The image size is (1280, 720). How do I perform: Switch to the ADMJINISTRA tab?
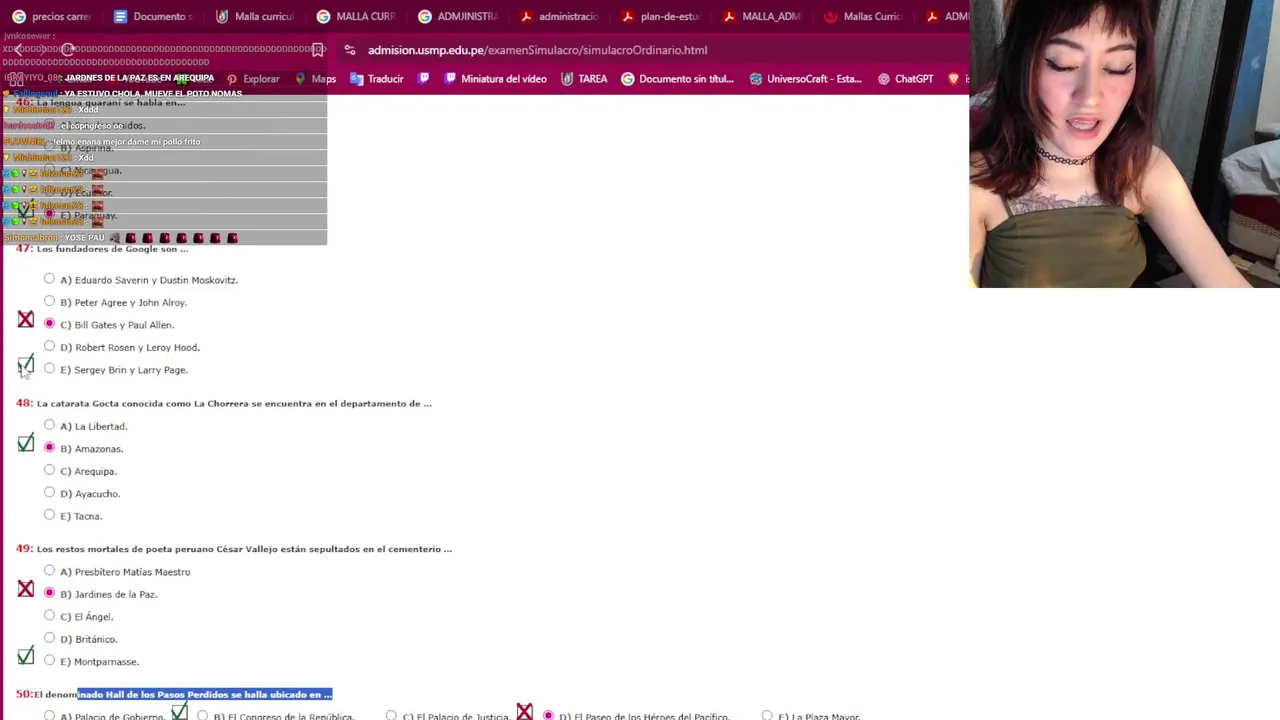pos(458,16)
